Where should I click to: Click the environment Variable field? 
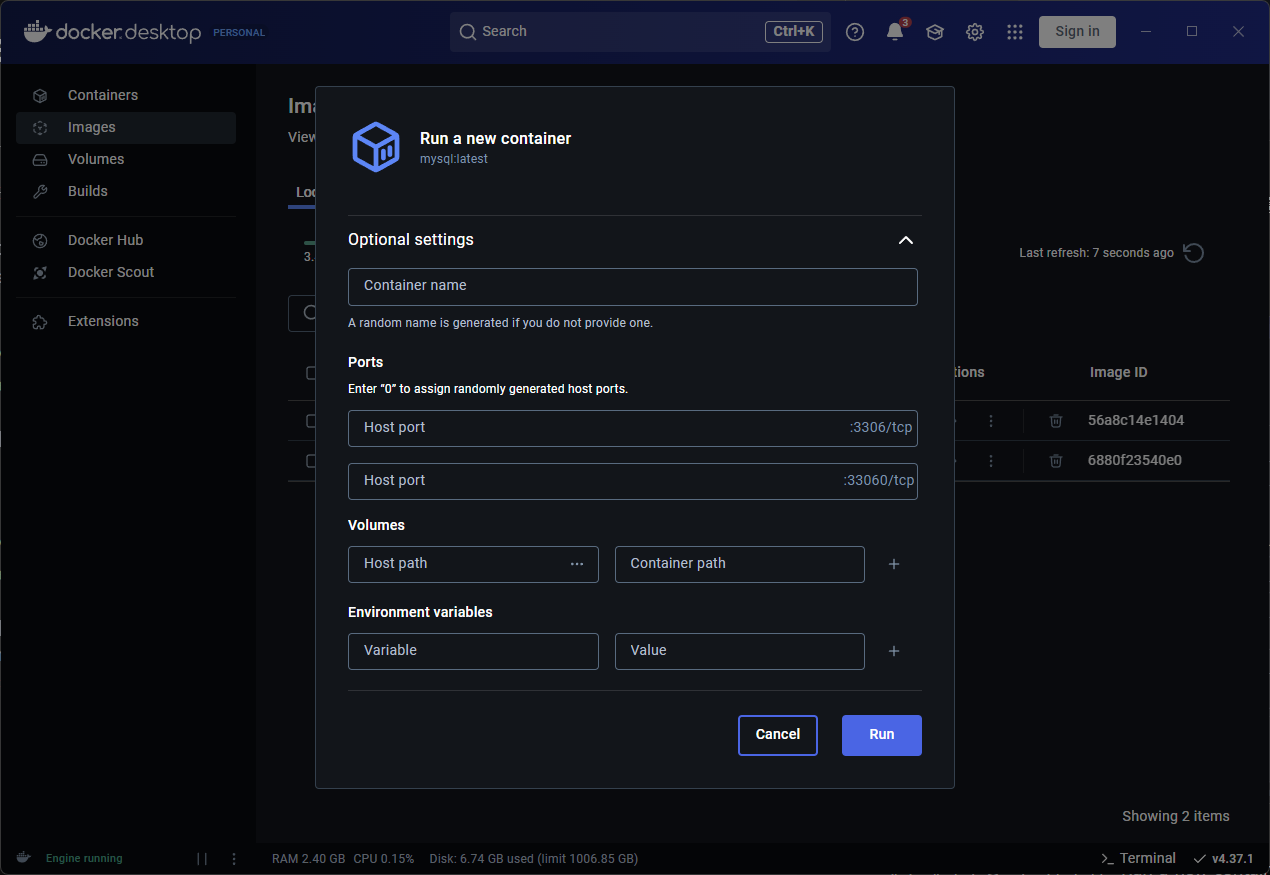473,651
